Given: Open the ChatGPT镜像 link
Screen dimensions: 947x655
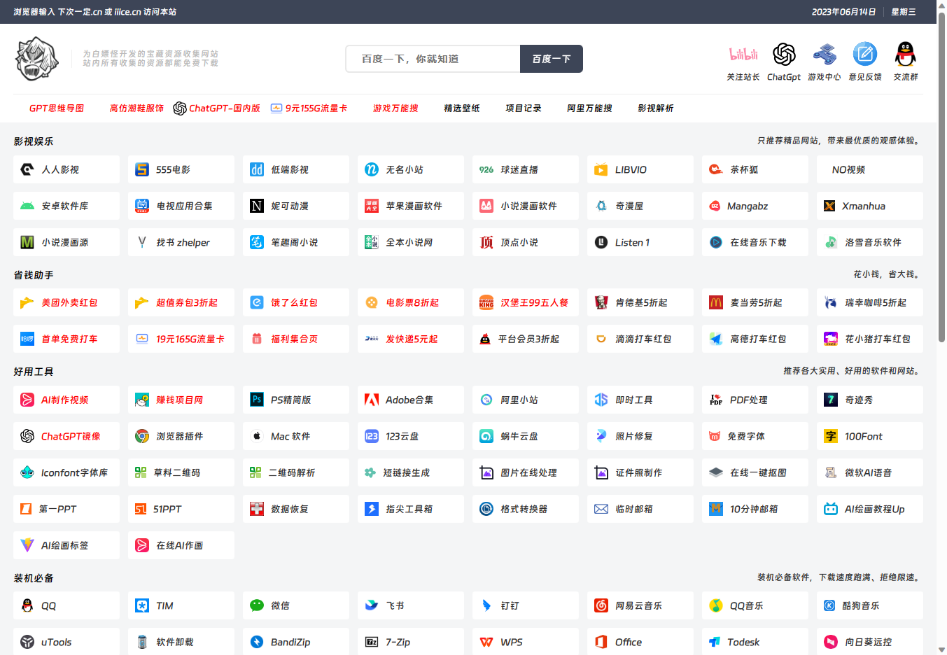Looking at the screenshot, I should coord(66,436).
